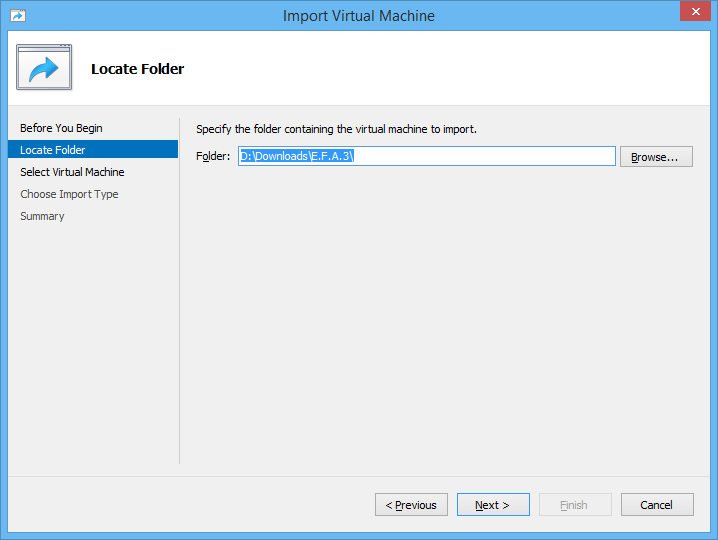Click the Folder: label

213,157
